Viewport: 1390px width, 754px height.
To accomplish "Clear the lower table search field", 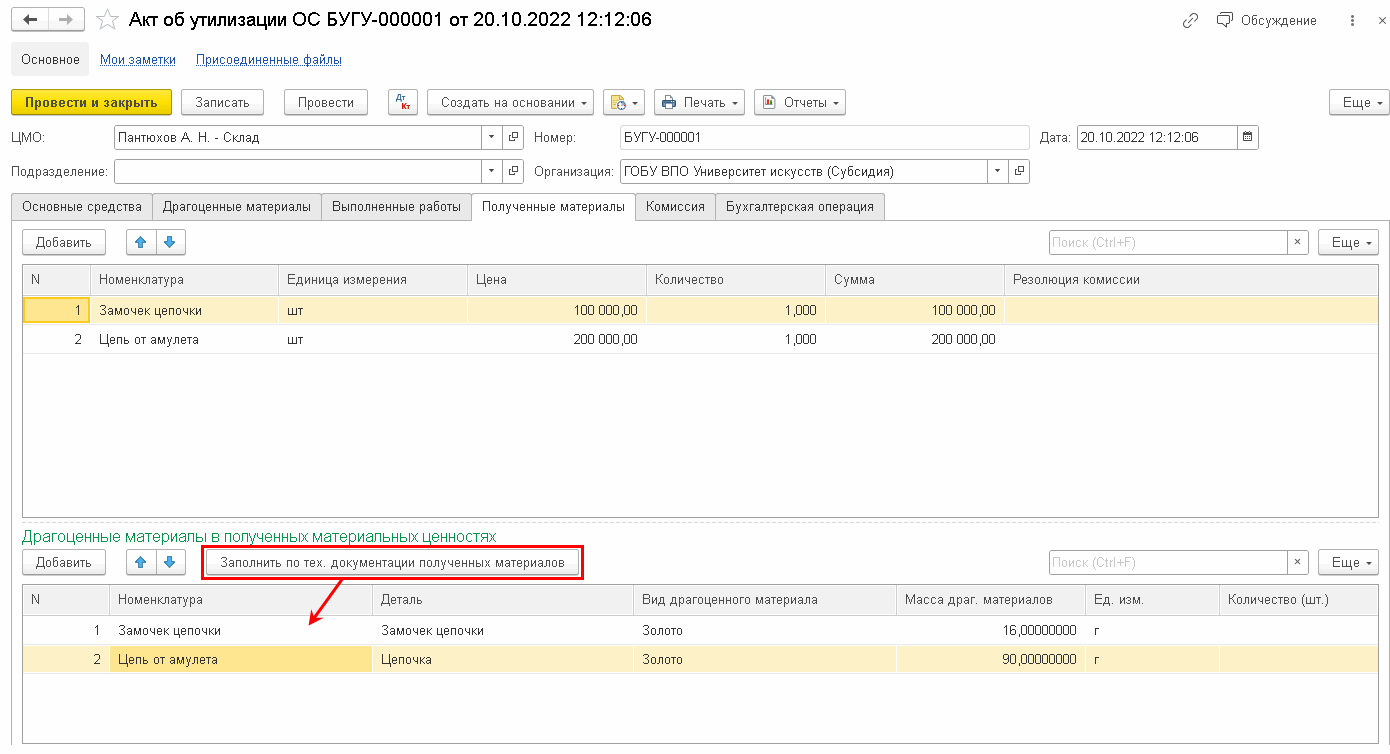I will pyautogui.click(x=1297, y=563).
